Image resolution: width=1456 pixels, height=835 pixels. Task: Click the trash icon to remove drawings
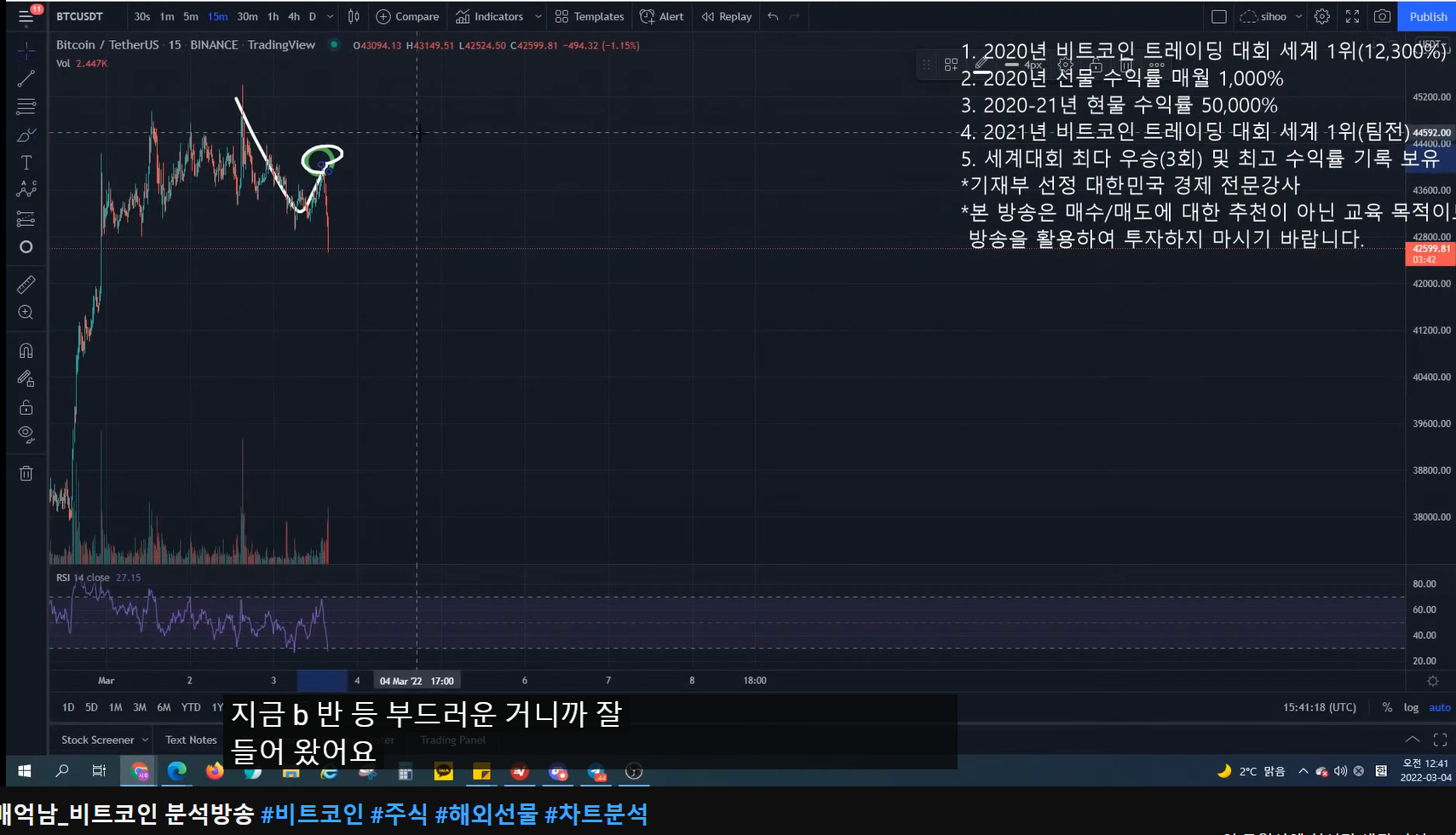26,474
